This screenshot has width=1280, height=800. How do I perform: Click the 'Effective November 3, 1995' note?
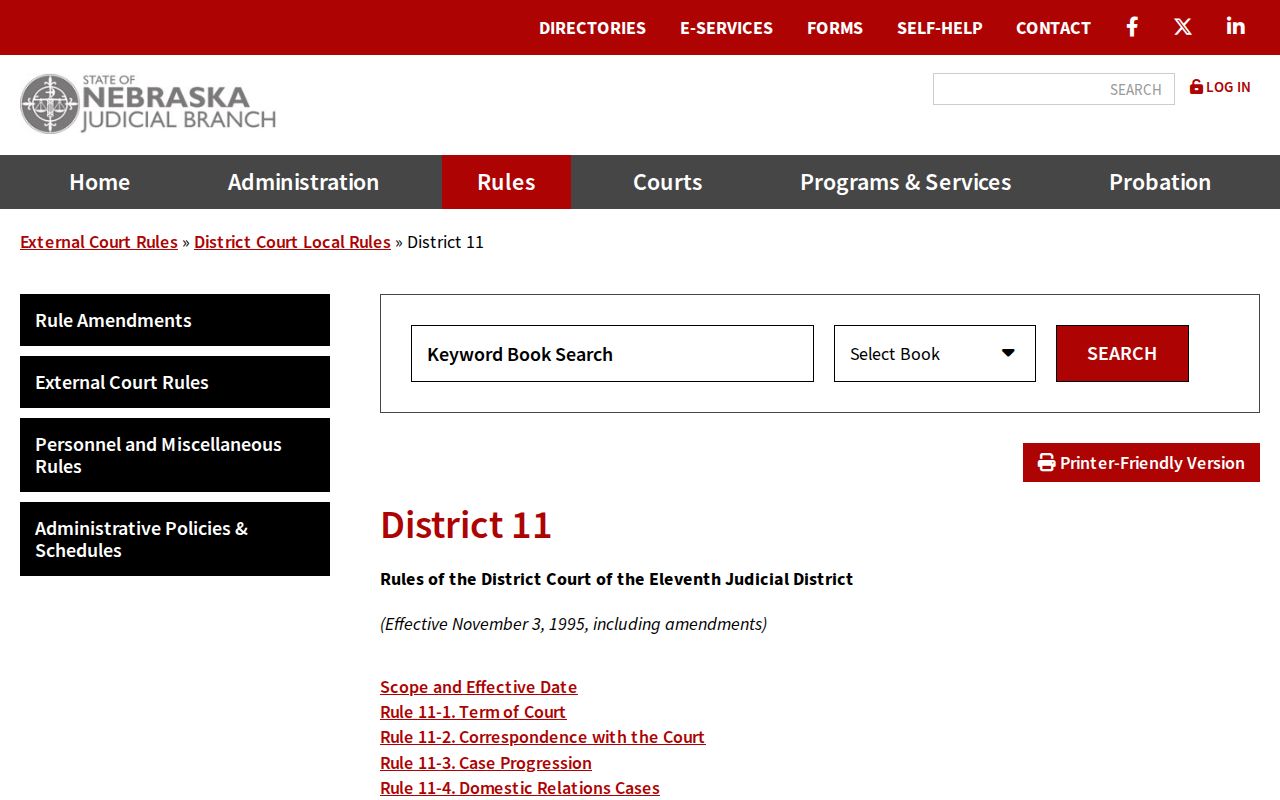573,624
